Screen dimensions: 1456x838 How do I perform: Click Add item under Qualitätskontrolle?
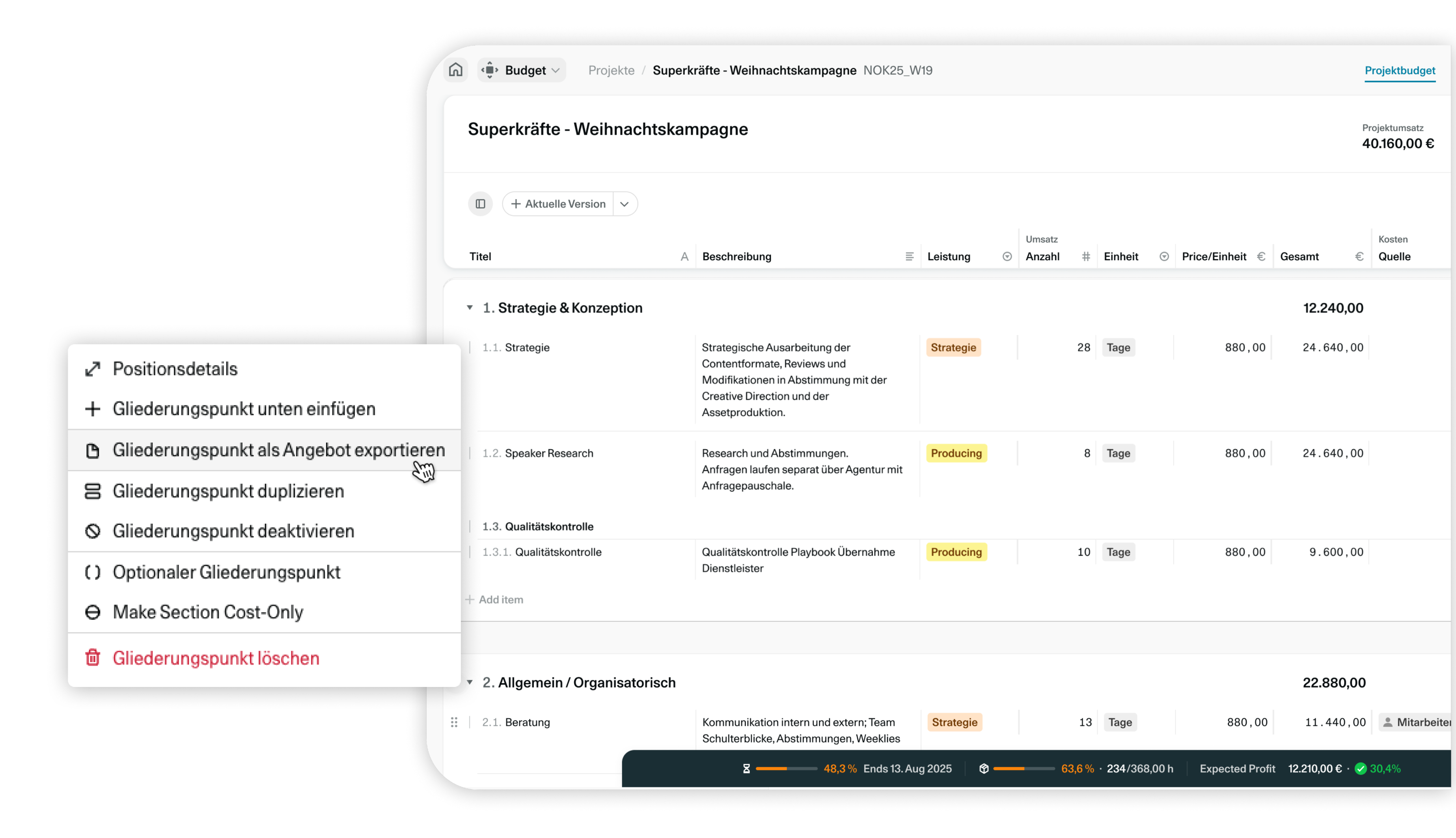pos(494,599)
